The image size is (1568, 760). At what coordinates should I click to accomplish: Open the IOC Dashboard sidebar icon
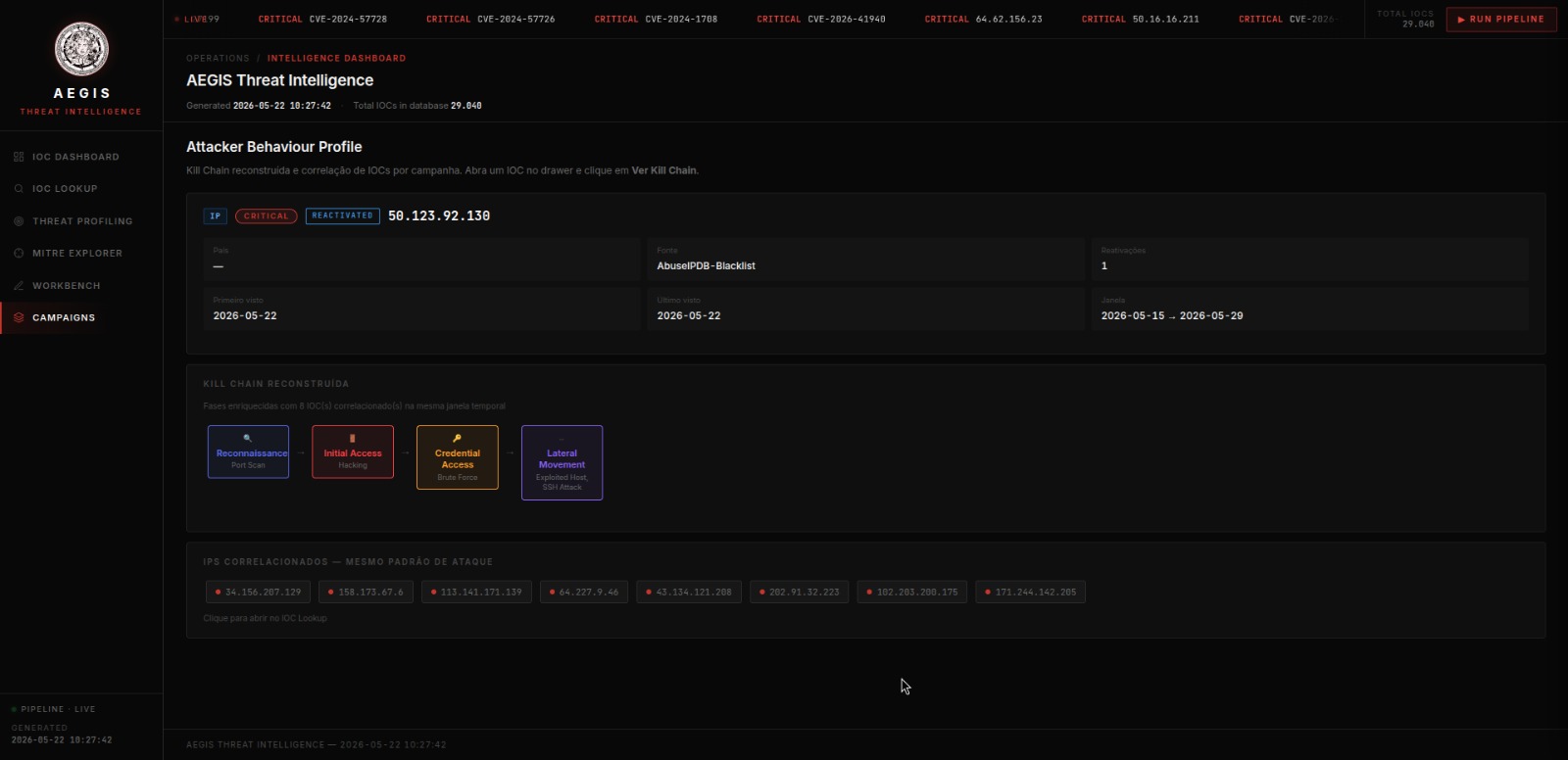click(19, 157)
